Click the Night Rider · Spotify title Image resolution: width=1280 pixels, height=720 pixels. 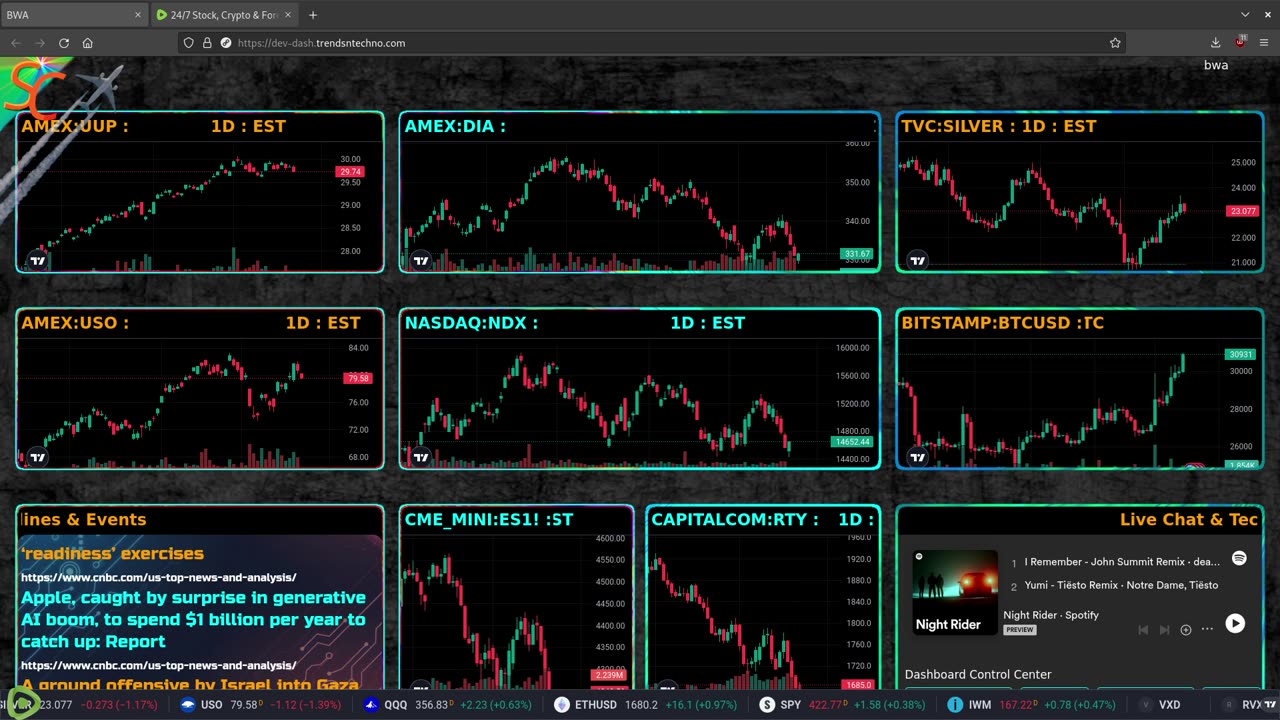1051,615
